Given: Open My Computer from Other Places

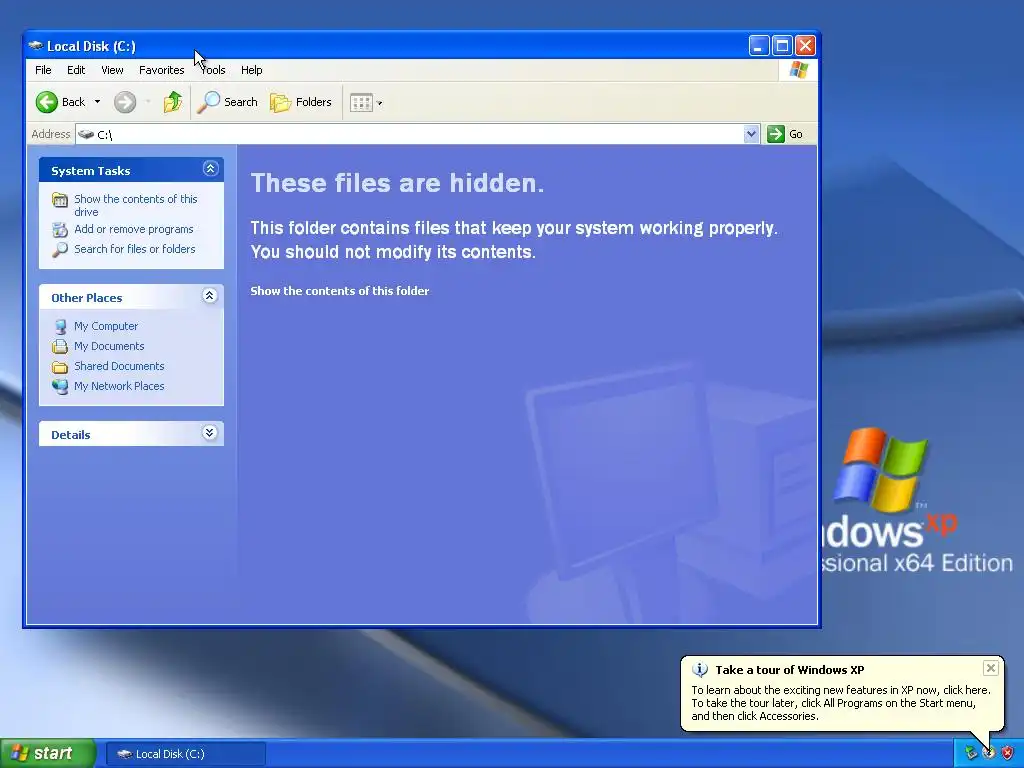Looking at the screenshot, I should (x=106, y=326).
